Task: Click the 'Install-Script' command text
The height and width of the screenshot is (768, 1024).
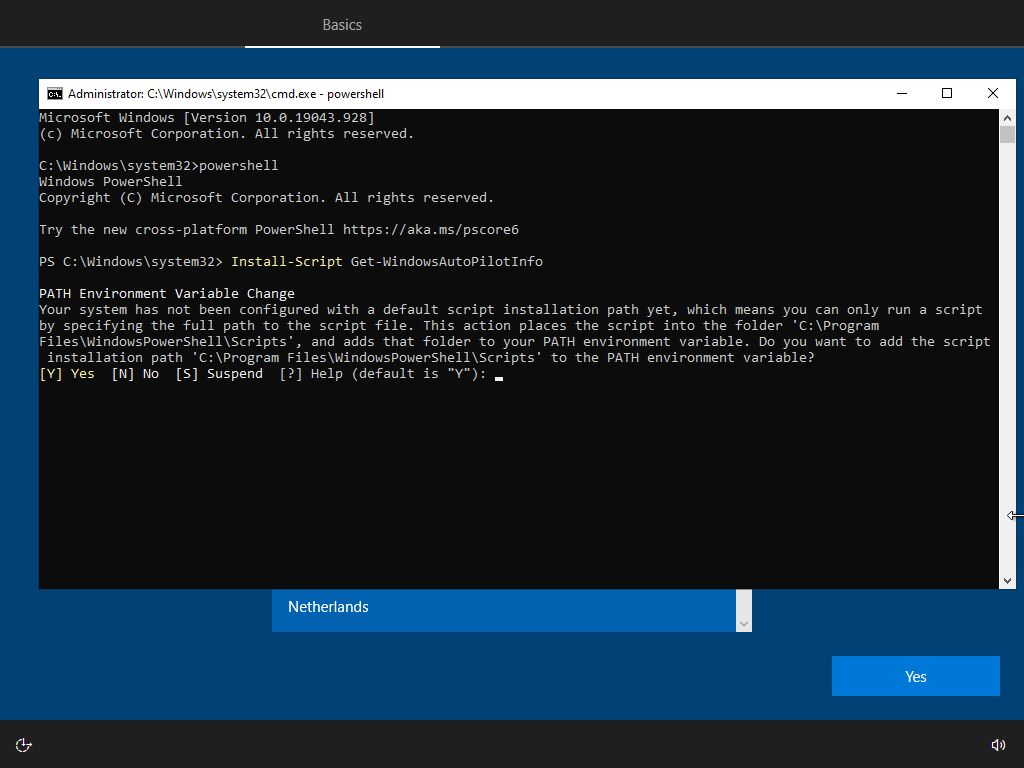Action: tap(287, 262)
